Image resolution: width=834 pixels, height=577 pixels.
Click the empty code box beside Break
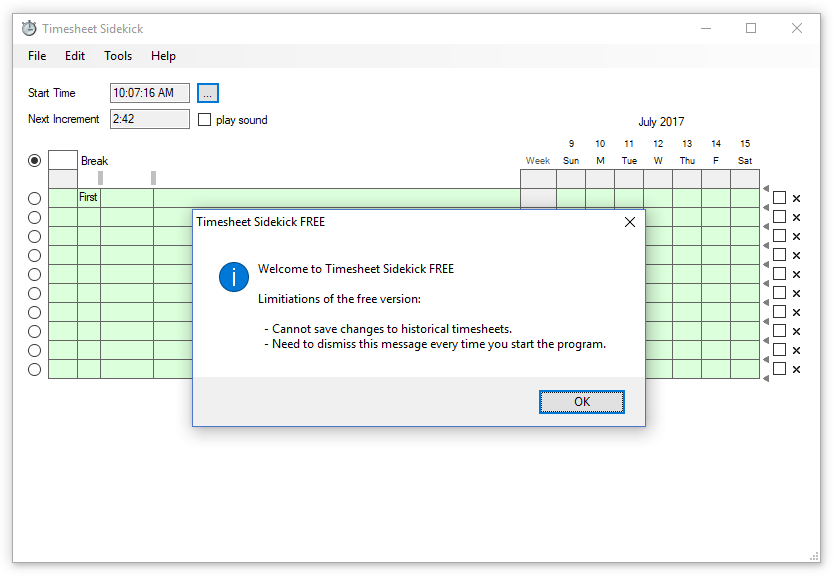tap(63, 160)
